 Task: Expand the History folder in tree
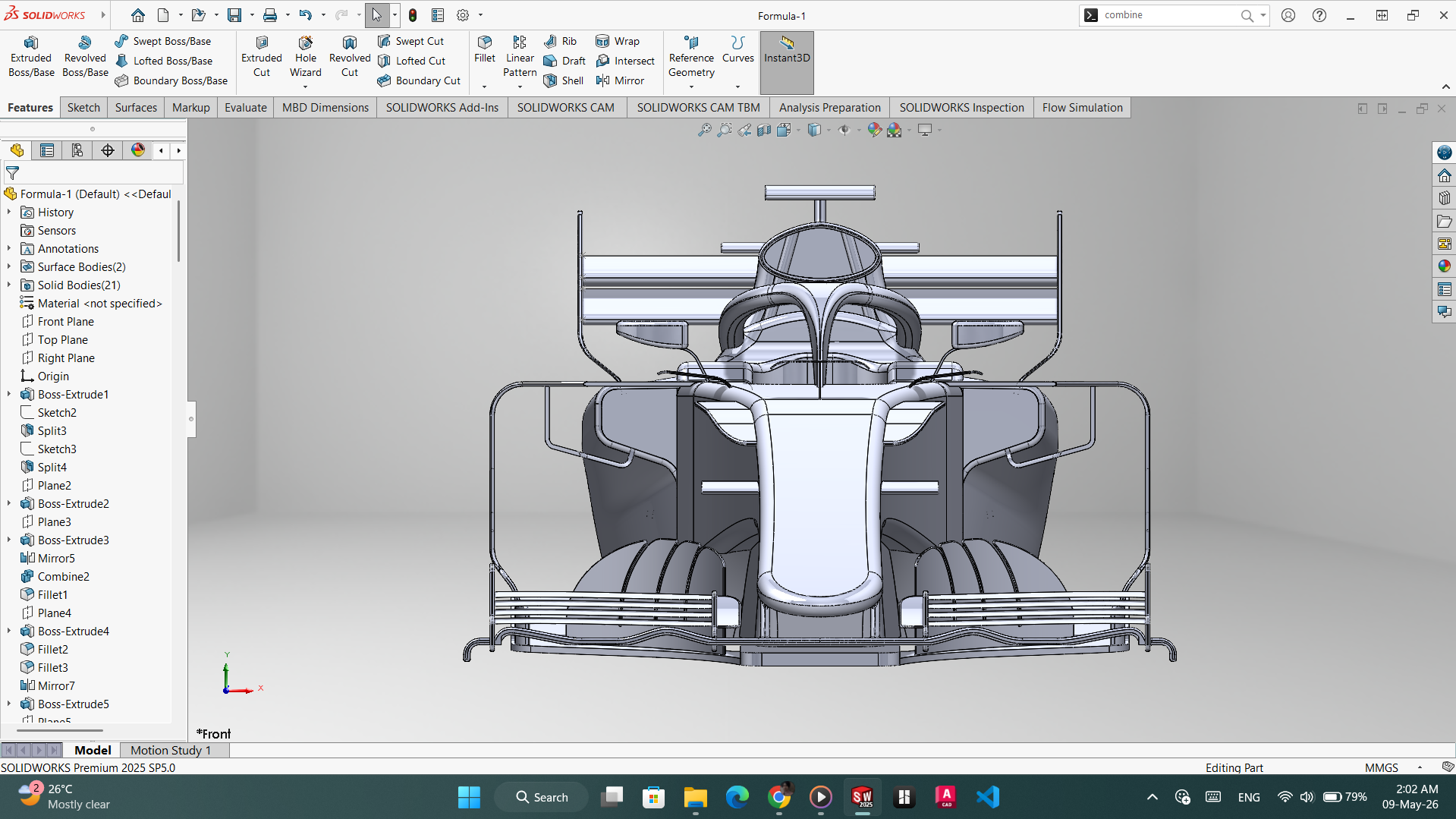[x=9, y=212]
